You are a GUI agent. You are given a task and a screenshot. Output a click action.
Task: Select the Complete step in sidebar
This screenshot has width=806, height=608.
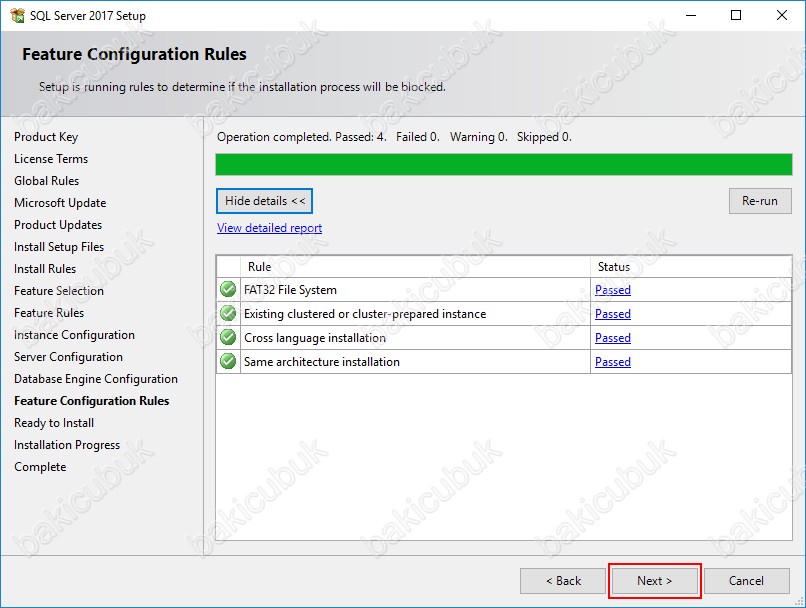click(x=40, y=467)
